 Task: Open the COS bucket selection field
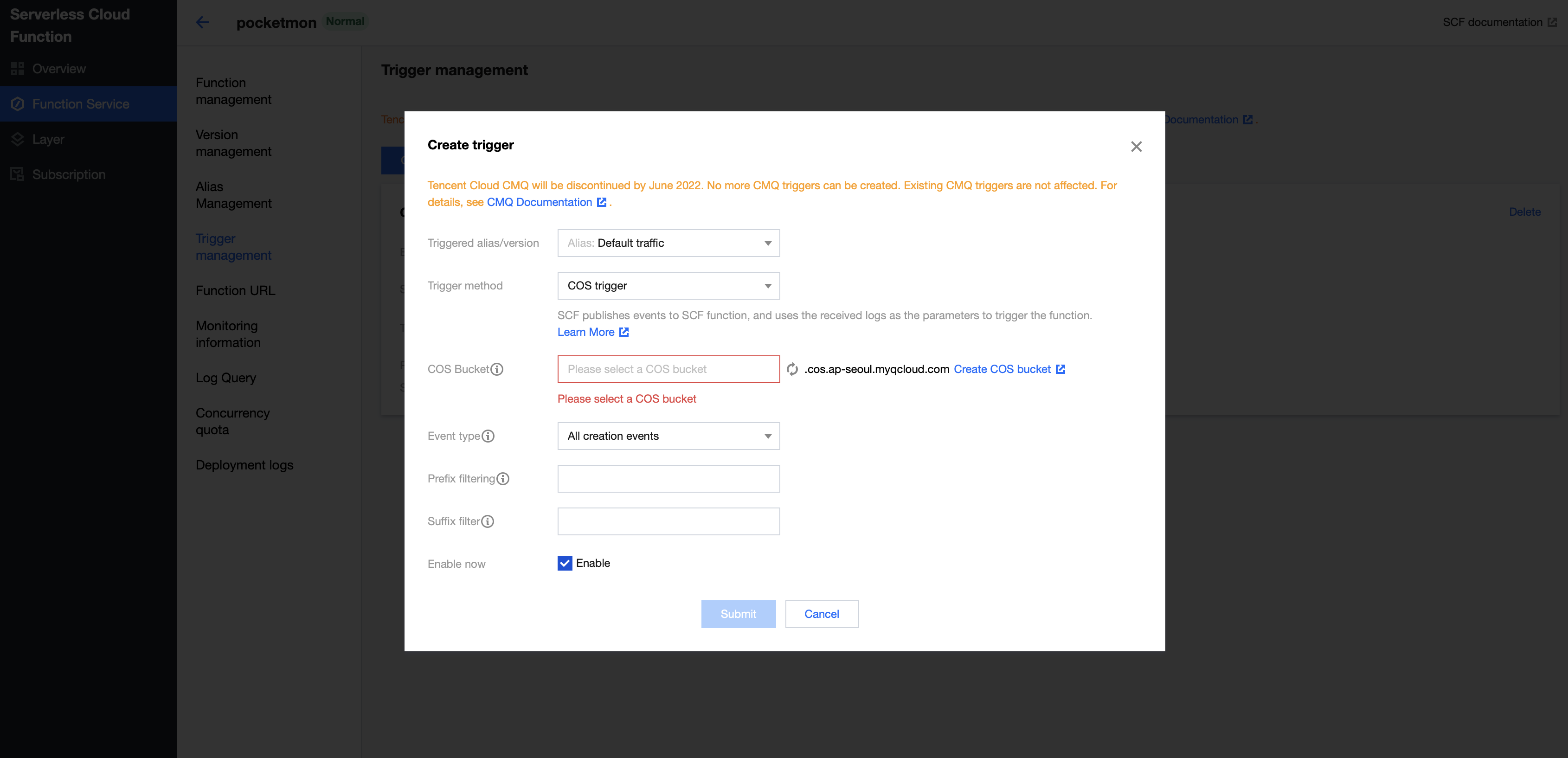[668, 369]
